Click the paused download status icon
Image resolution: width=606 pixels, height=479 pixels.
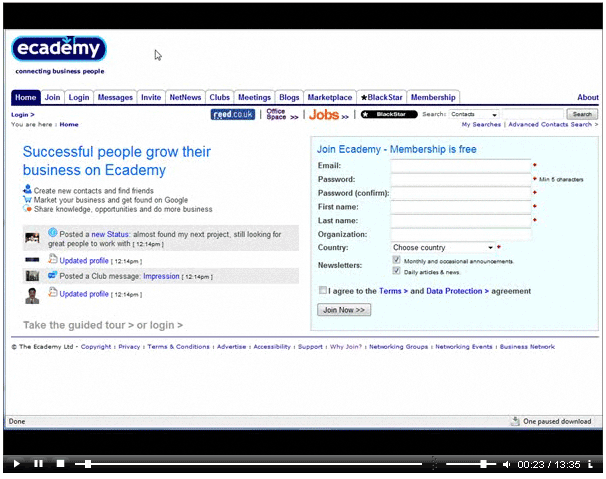pos(515,421)
